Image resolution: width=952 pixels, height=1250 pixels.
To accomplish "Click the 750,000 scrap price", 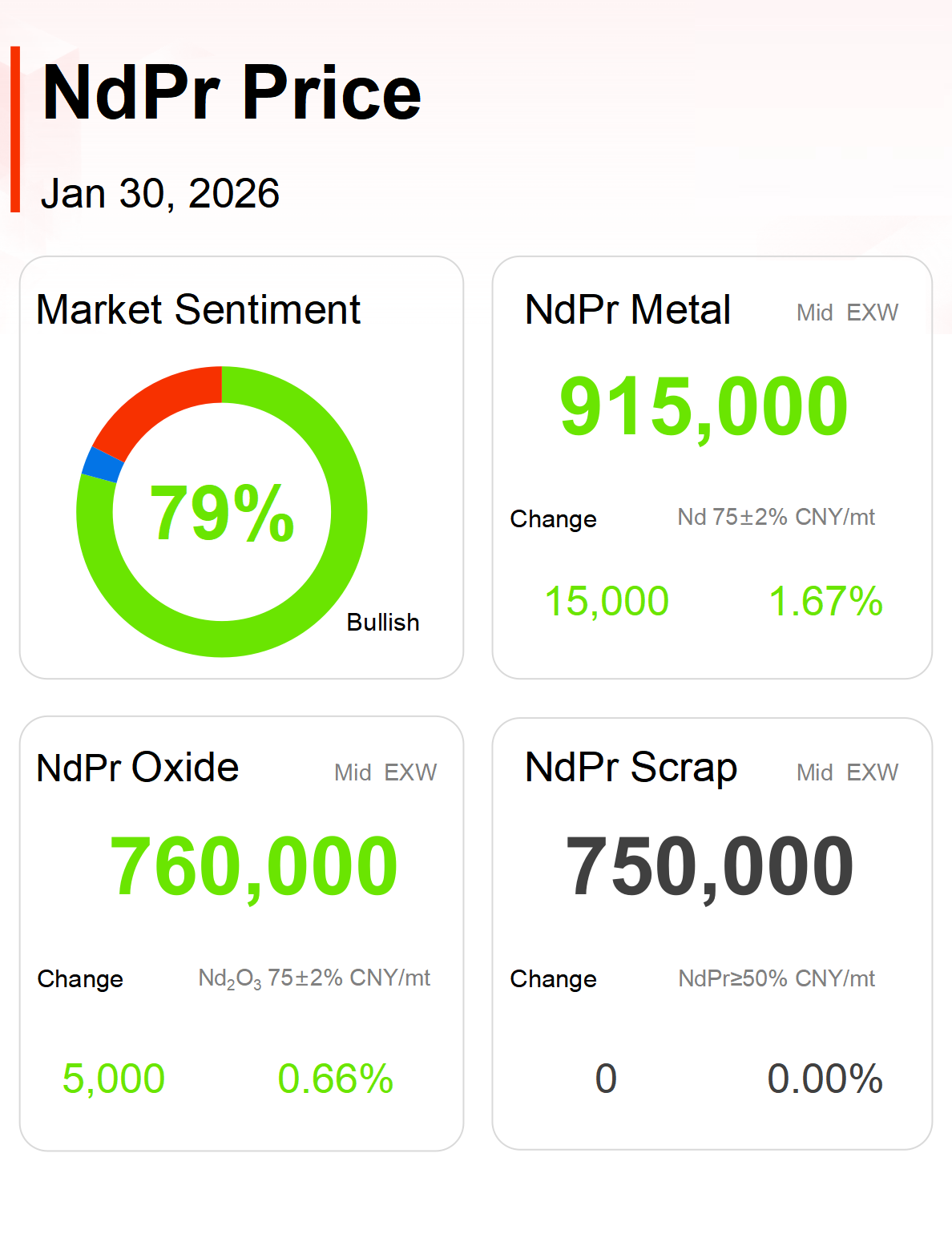I will [x=710, y=867].
